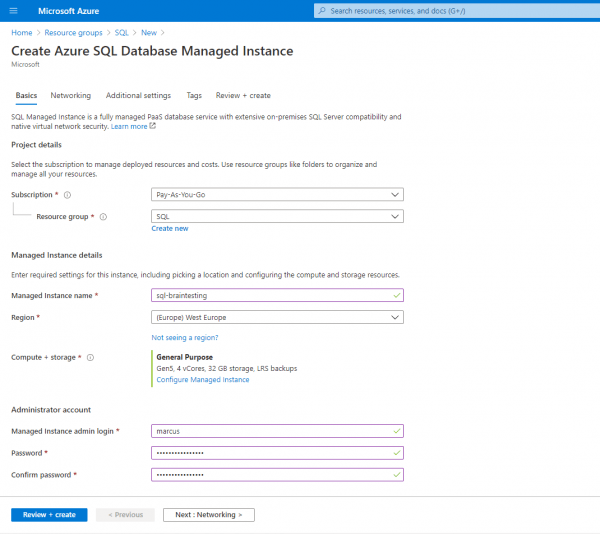
Task: Click the Review + create button
Action: (49, 514)
